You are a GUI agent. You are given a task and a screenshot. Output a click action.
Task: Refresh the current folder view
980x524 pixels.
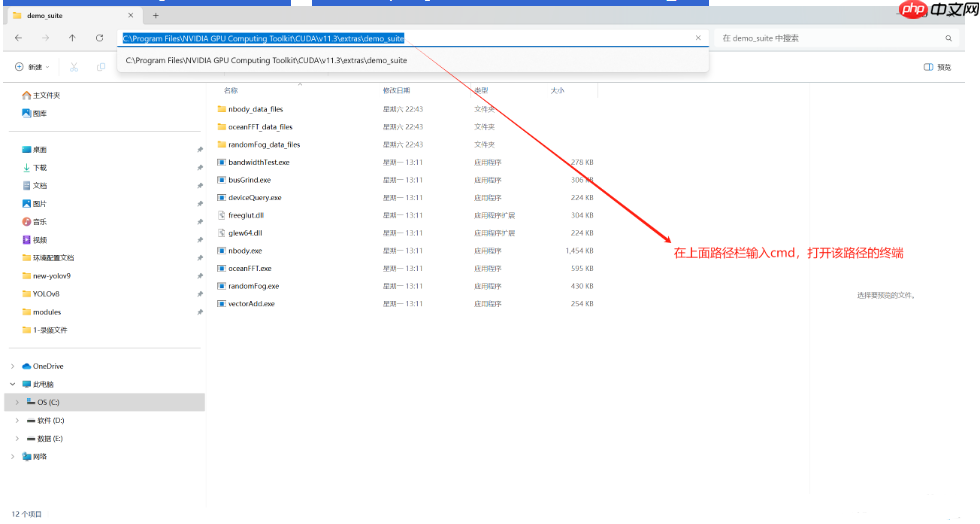[x=99, y=38]
